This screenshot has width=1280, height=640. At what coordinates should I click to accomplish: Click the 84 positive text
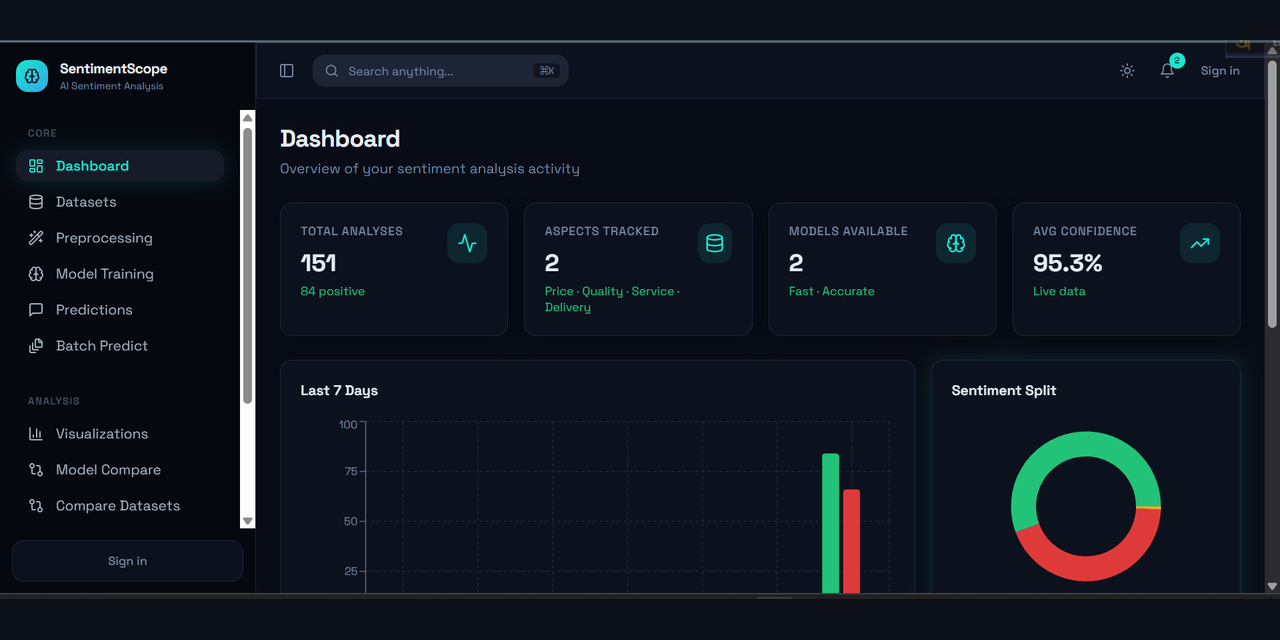point(333,291)
